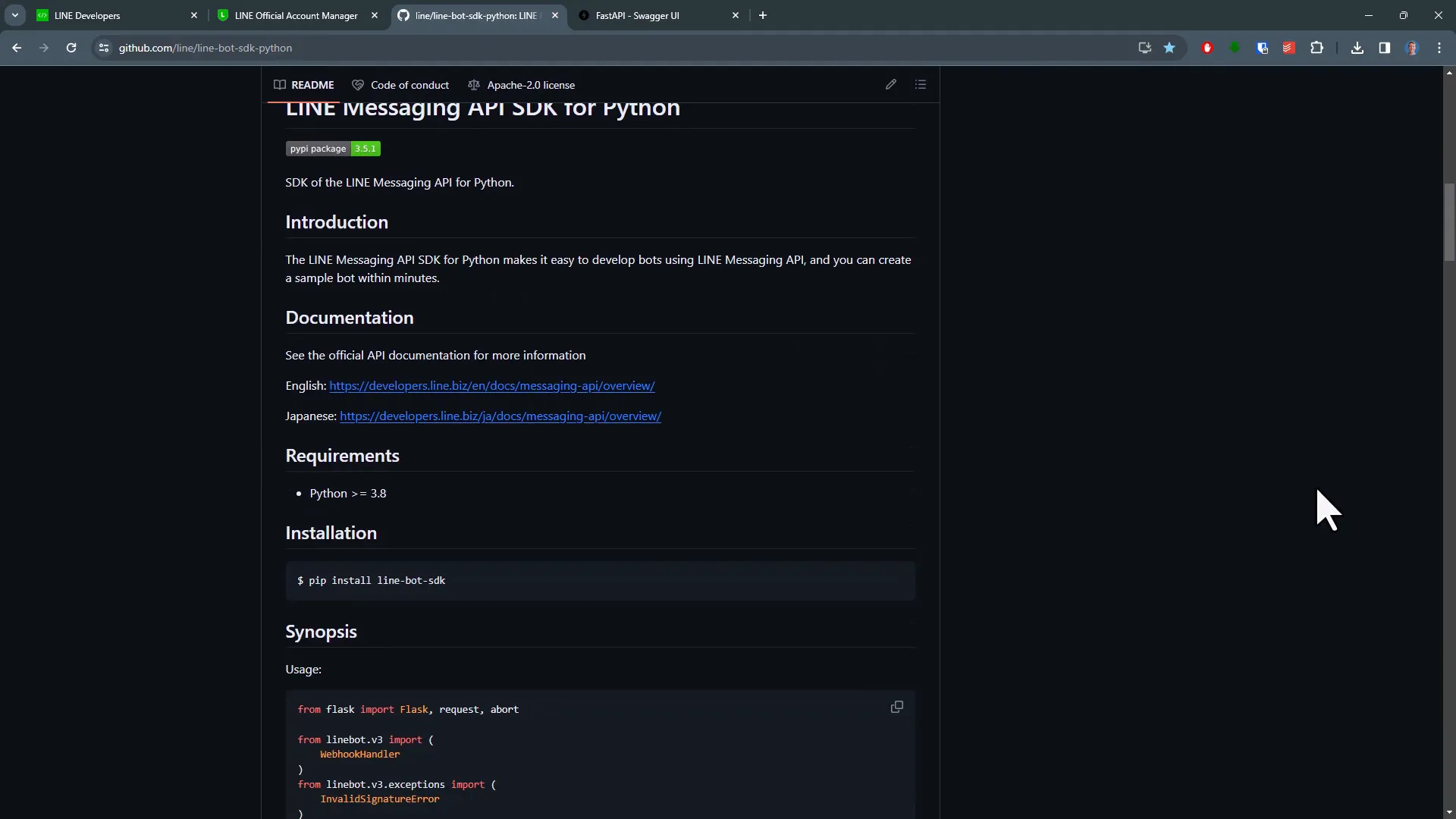This screenshot has width=1456, height=819.
Task: Click the pypi package 3.5.1 badge
Action: pos(333,149)
